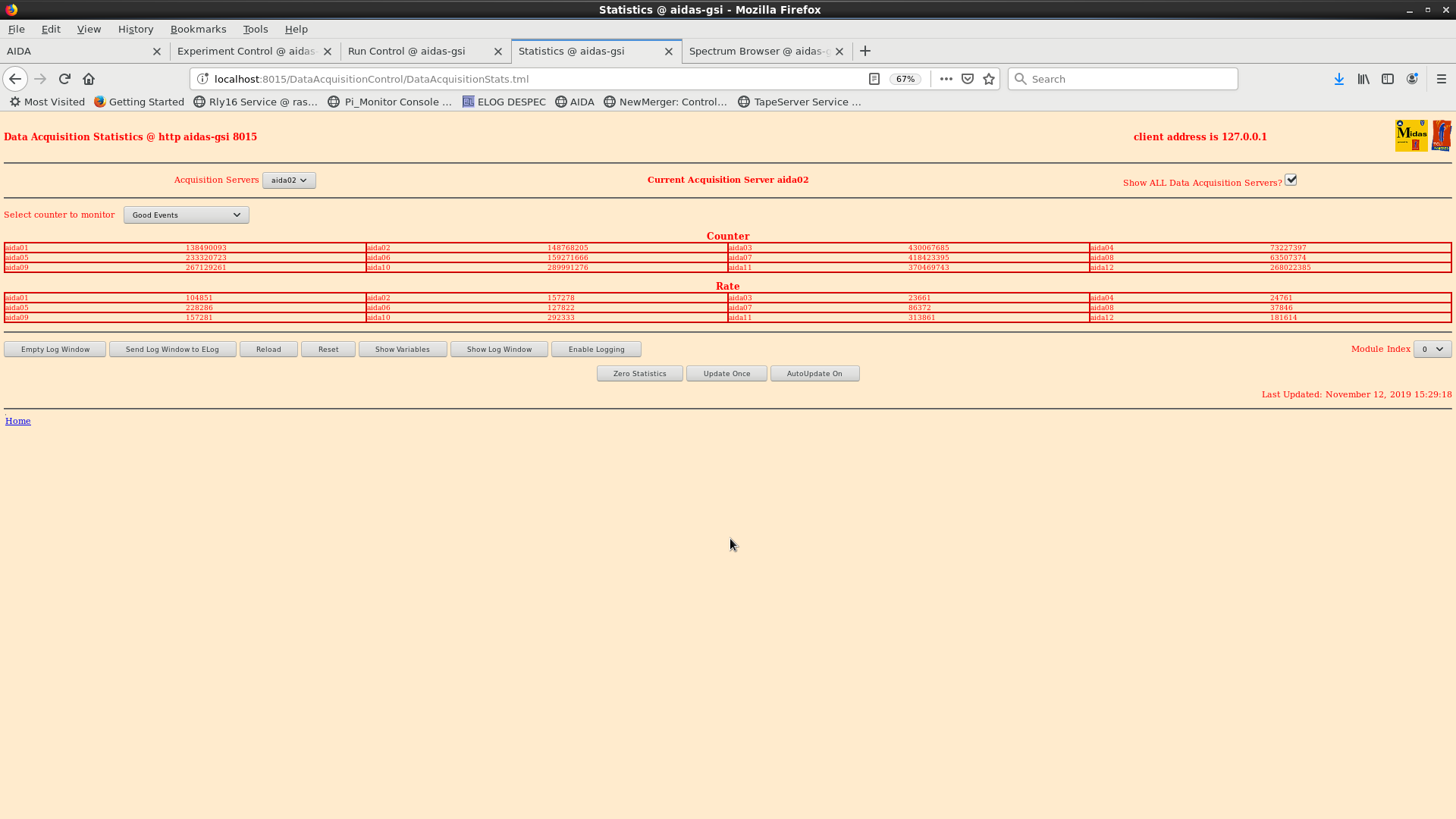
Task: Open the Module Index dropdown
Action: (1432, 349)
